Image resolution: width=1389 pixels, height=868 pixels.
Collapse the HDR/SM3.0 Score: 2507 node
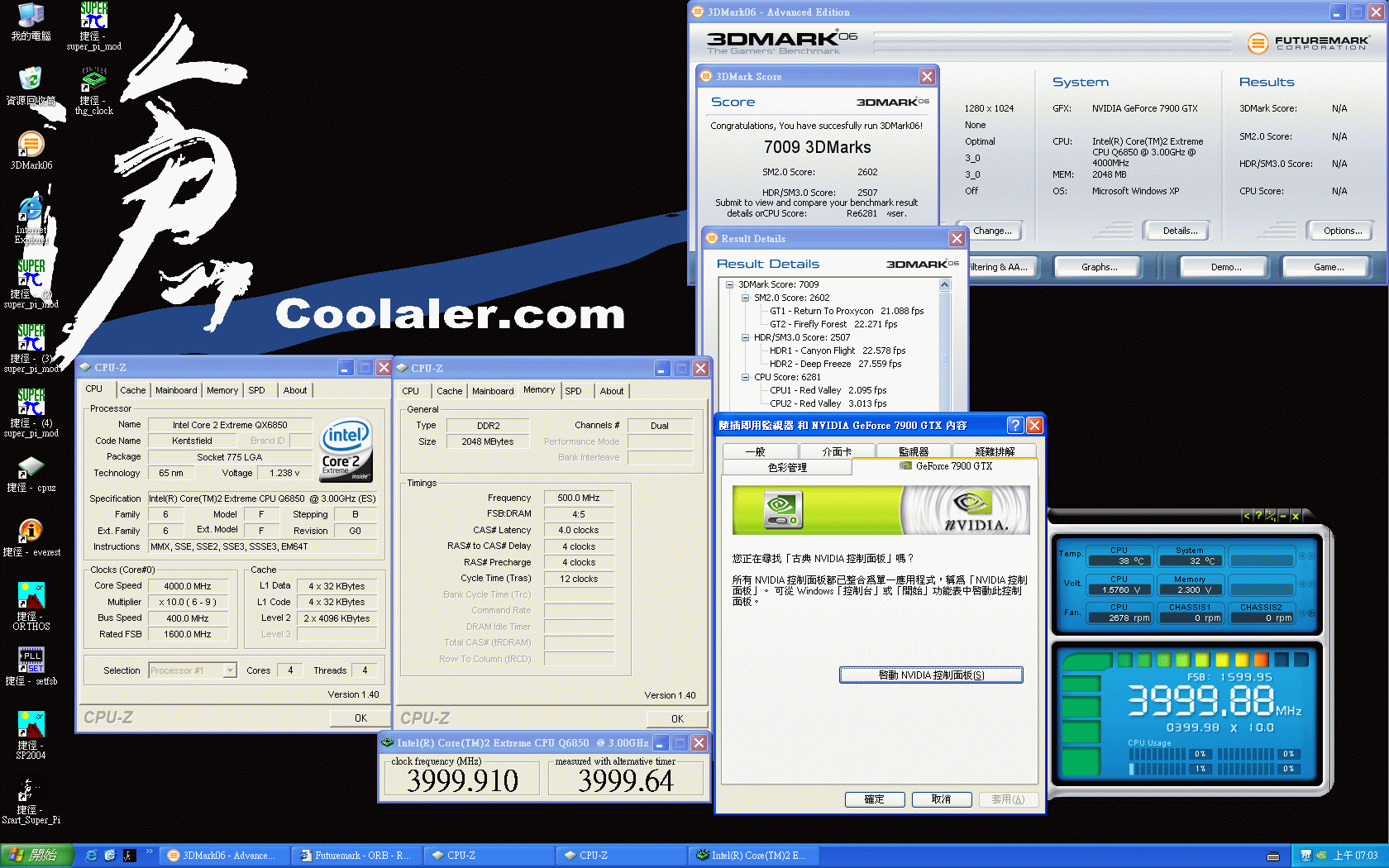[745, 337]
